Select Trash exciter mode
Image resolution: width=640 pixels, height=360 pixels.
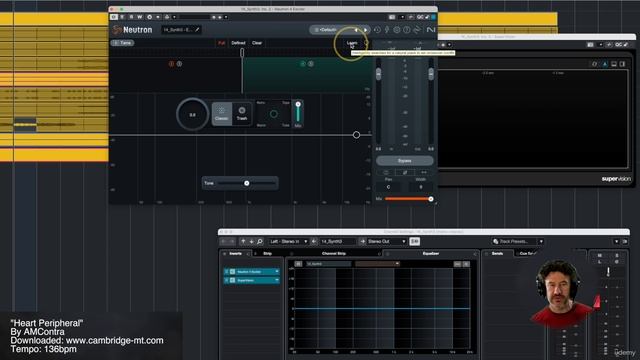tap(242, 113)
